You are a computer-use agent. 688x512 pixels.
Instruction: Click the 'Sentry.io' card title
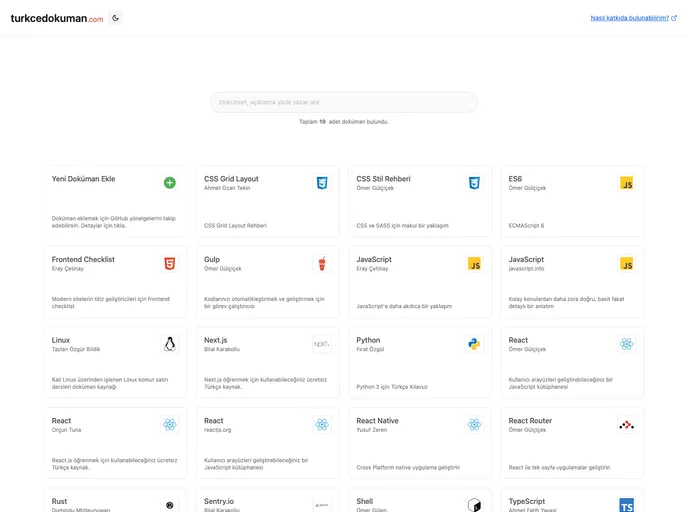click(219, 501)
